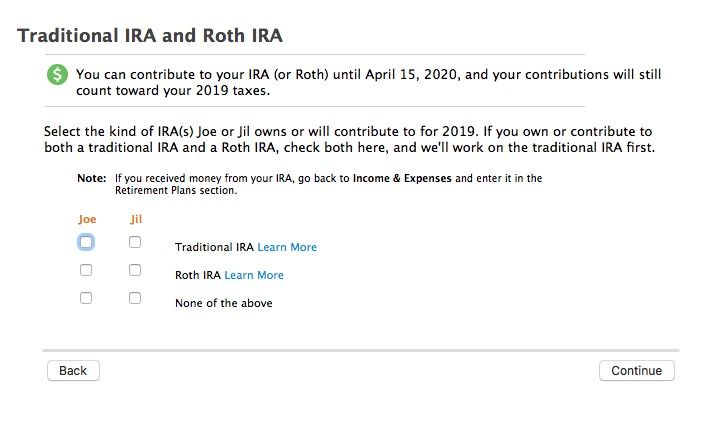Click the April 15, 2020 contribution tip text
The height and width of the screenshot is (444, 703).
(x=369, y=83)
